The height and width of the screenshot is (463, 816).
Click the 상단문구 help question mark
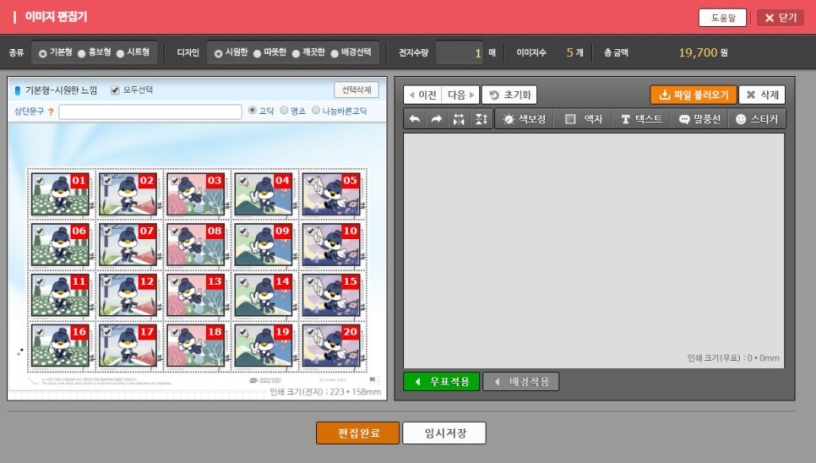click(50, 112)
